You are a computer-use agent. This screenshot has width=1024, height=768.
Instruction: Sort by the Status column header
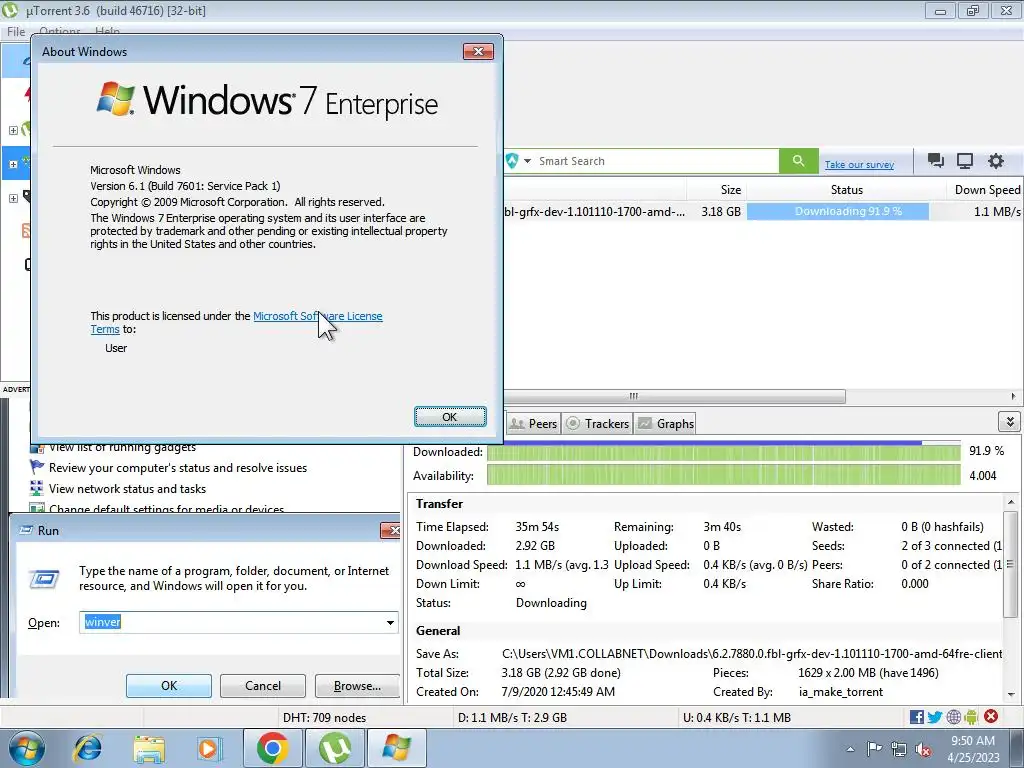[x=846, y=189]
